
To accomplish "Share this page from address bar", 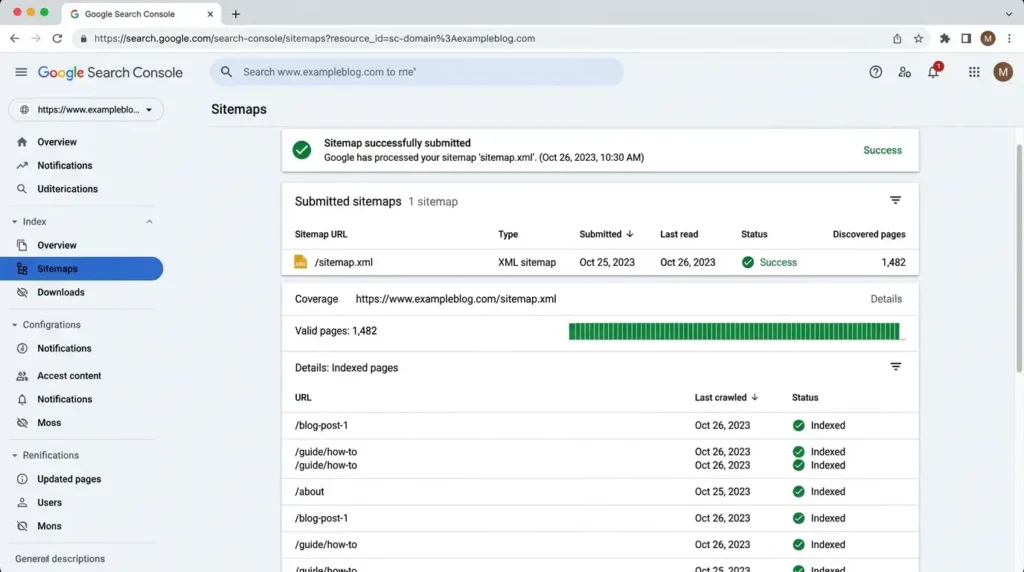I will pos(897,39).
